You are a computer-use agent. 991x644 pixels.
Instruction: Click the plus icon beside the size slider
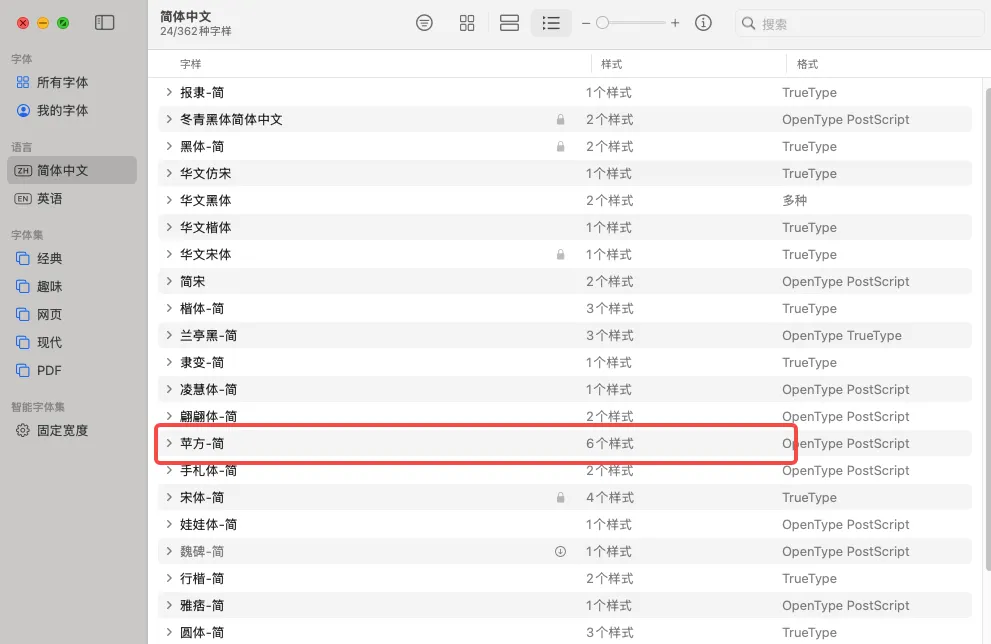click(x=675, y=23)
